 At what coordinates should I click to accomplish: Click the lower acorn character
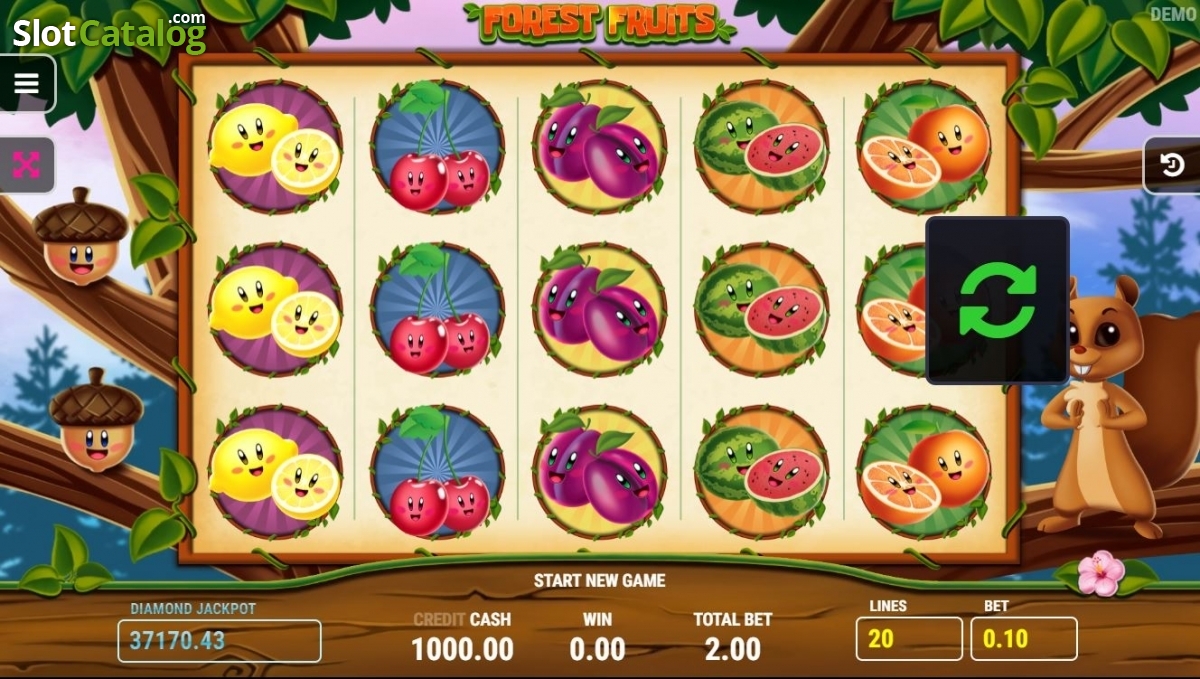[x=97, y=420]
